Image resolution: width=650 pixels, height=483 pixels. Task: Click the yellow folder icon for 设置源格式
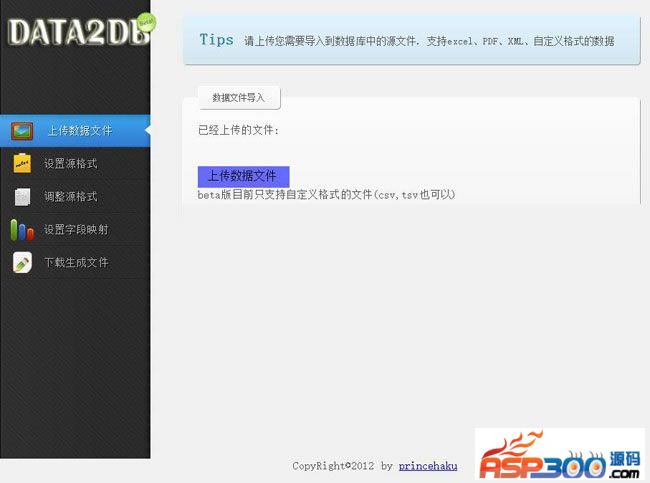[22, 163]
